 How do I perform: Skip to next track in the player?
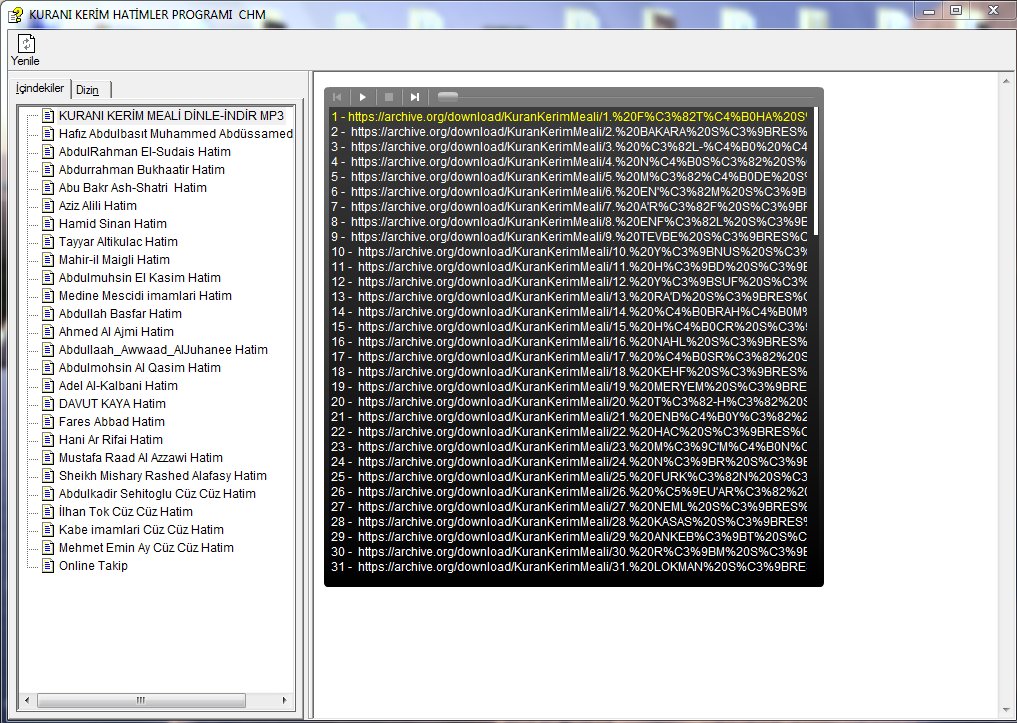coord(415,97)
